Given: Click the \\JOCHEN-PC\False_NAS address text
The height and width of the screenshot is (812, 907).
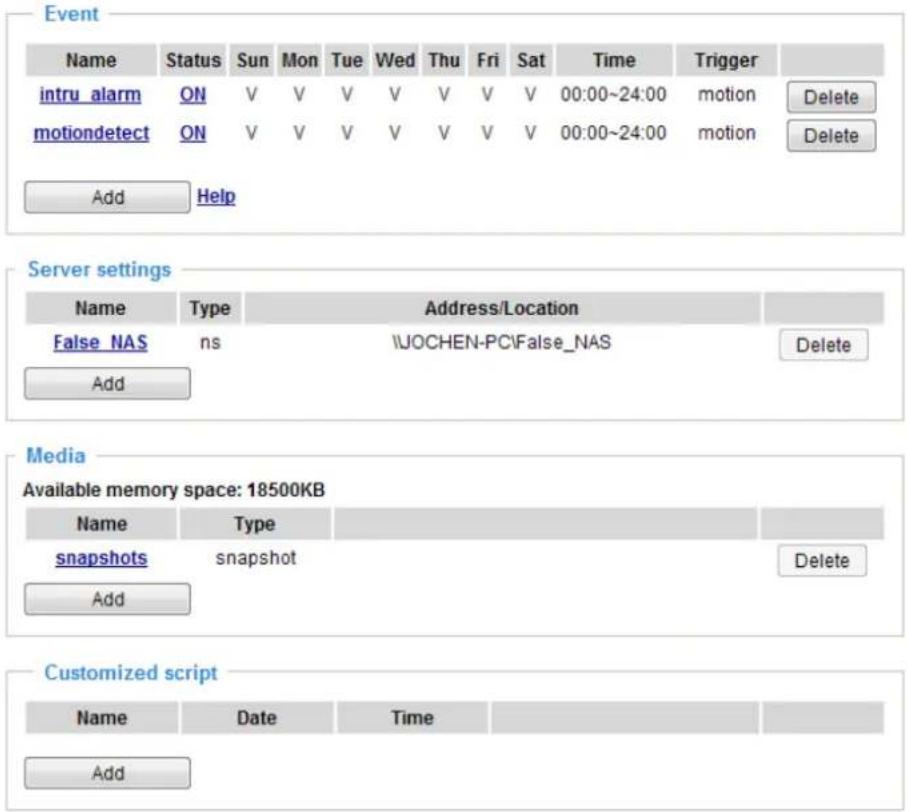Looking at the screenshot, I should click(x=502, y=342).
